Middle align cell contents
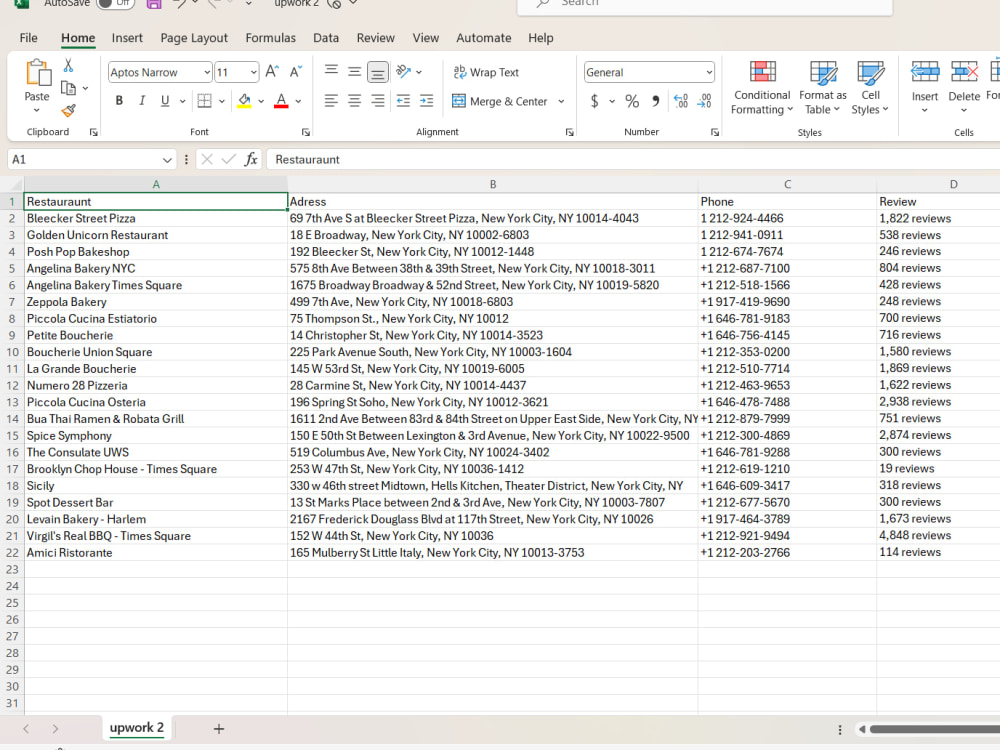The height and width of the screenshot is (750, 1000). tap(355, 71)
